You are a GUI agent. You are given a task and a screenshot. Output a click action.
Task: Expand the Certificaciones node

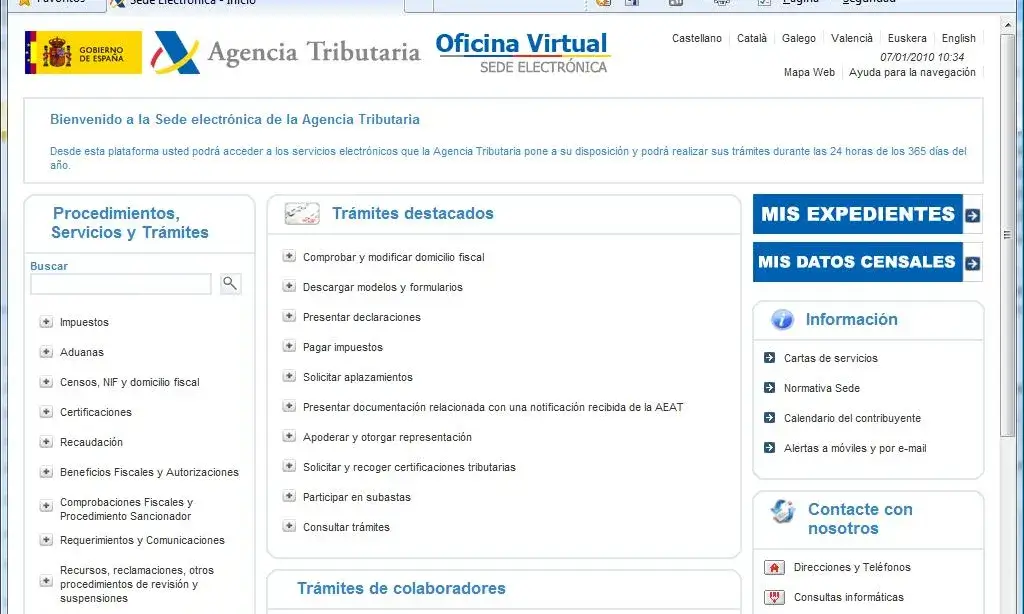coord(46,412)
